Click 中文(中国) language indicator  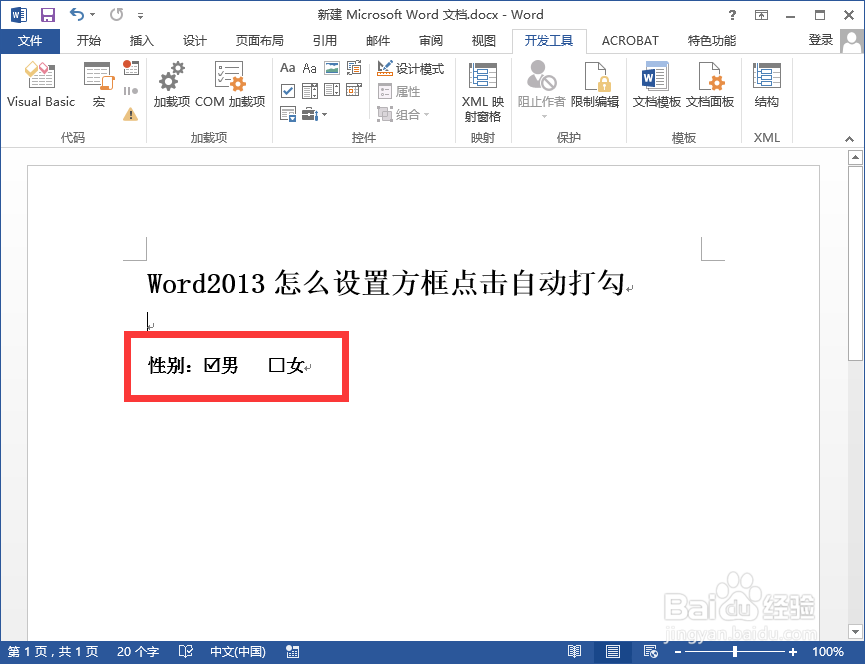(x=238, y=652)
